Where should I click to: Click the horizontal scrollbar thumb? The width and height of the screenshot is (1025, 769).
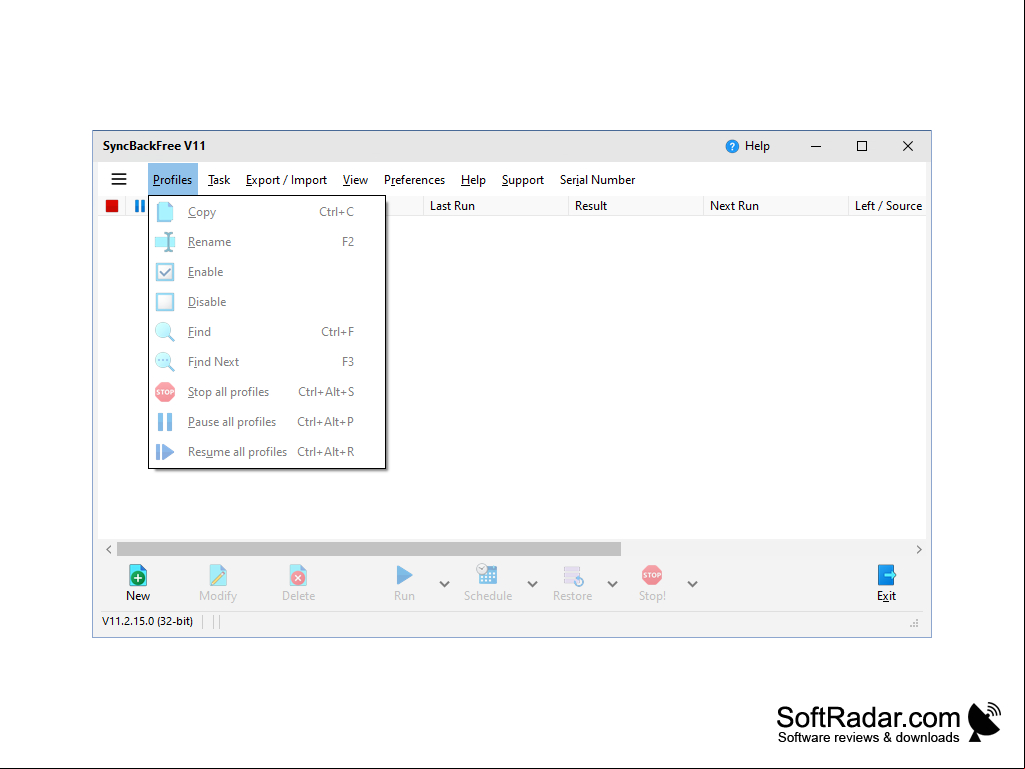pyautogui.click(x=369, y=549)
